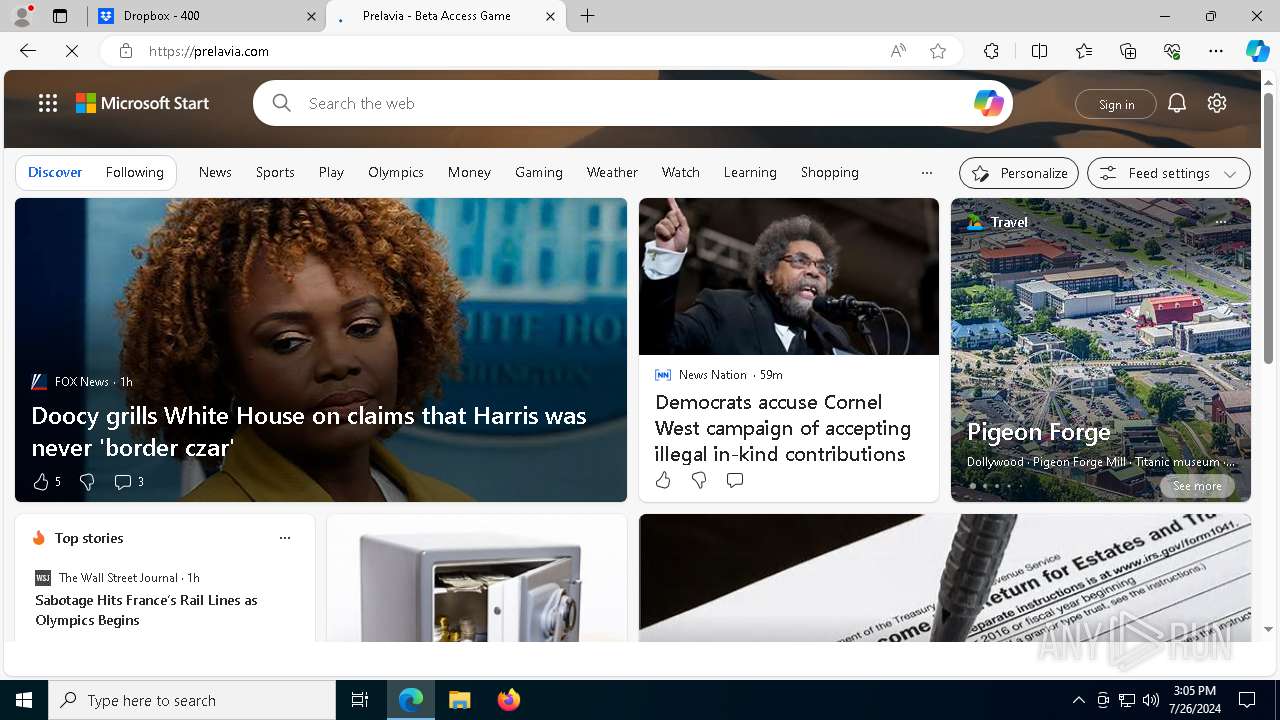
Task: Open the tax form image story
Action: click(945, 578)
